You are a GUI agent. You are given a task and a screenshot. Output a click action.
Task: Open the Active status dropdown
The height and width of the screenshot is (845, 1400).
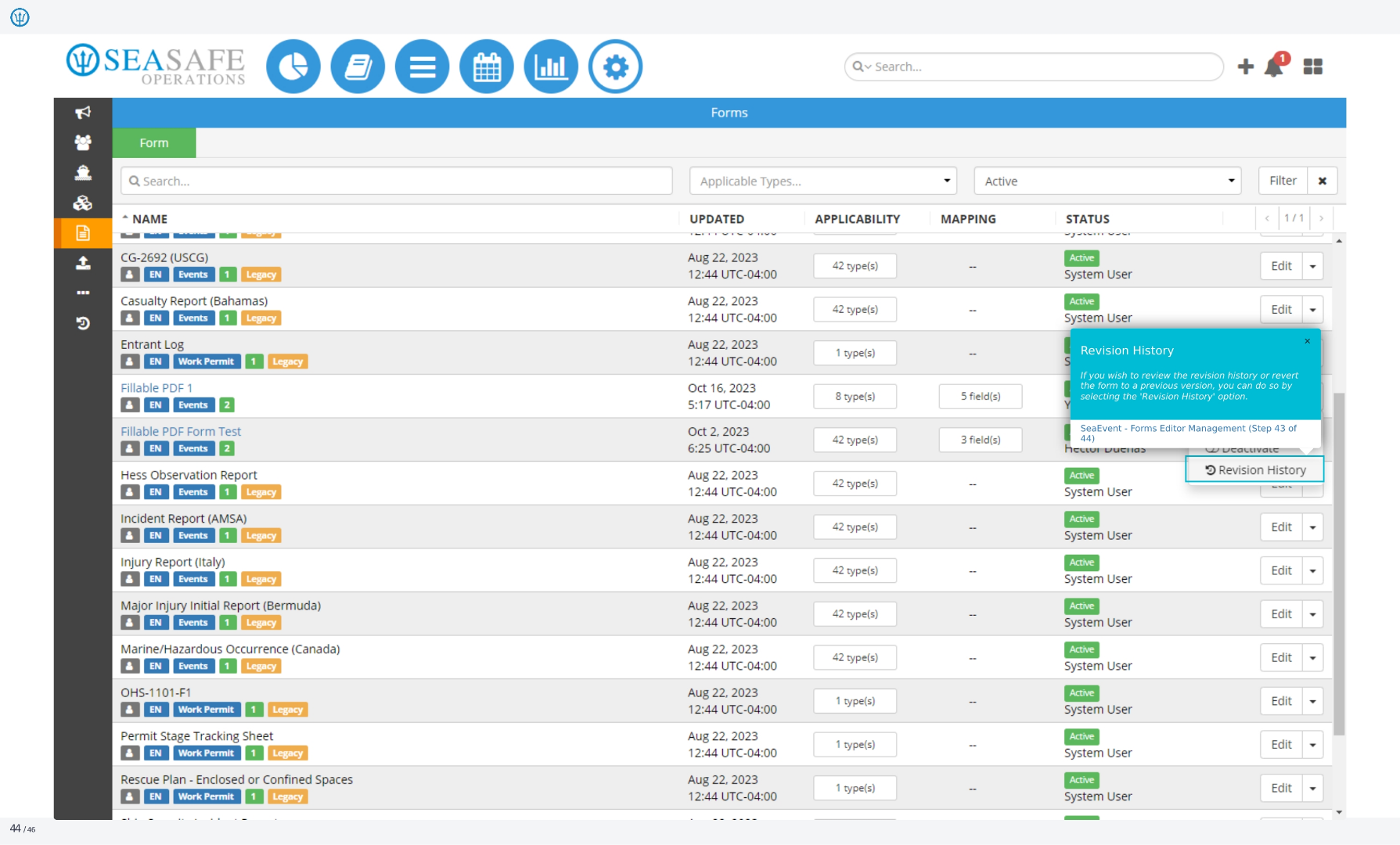1108,181
